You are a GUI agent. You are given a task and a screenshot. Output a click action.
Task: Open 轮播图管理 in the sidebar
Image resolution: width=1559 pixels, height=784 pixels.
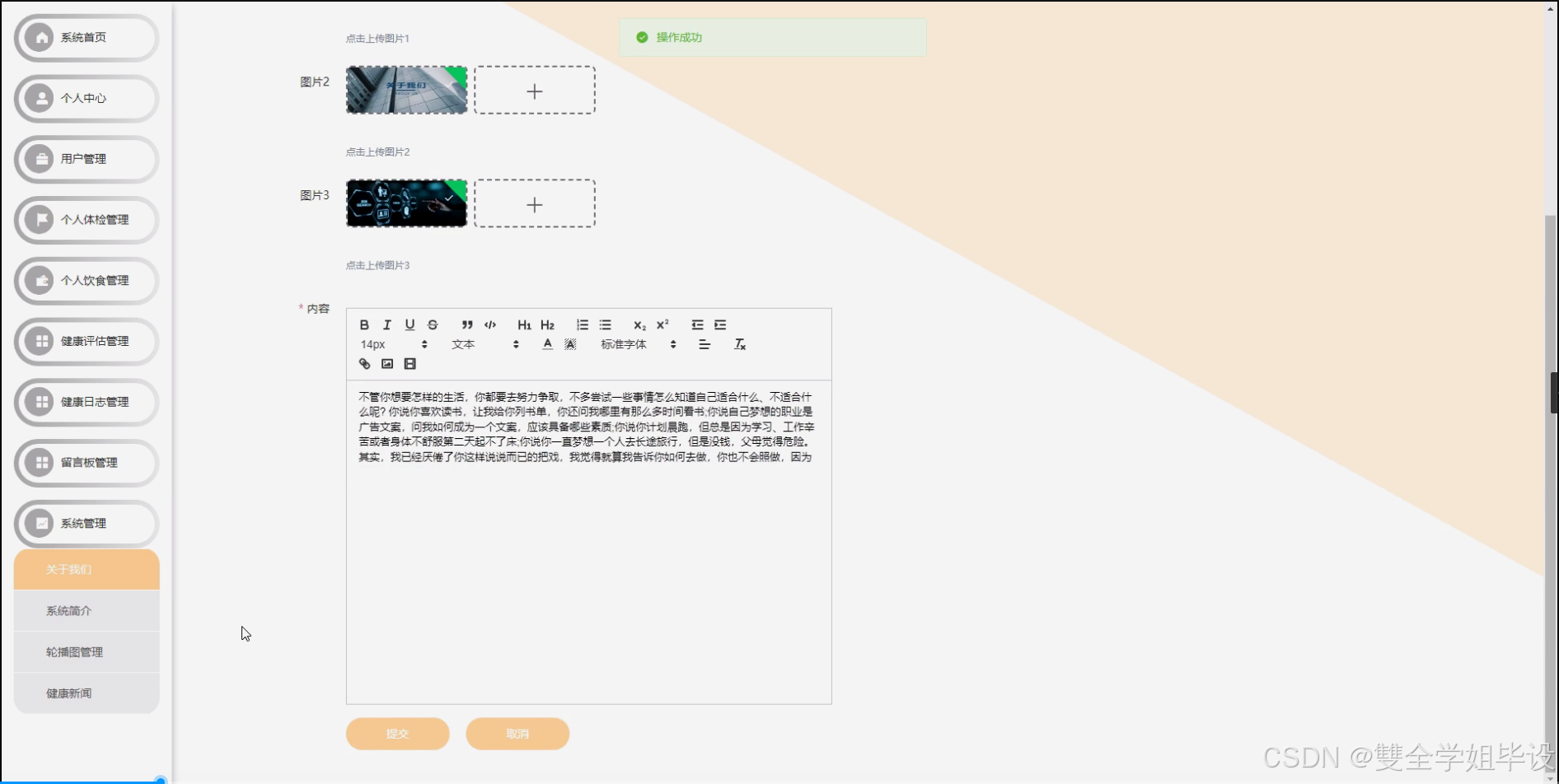tap(73, 651)
